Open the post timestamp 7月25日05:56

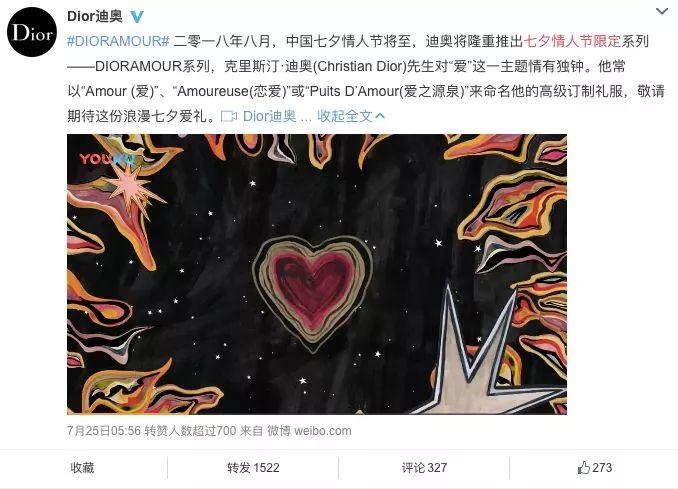(104, 431)
